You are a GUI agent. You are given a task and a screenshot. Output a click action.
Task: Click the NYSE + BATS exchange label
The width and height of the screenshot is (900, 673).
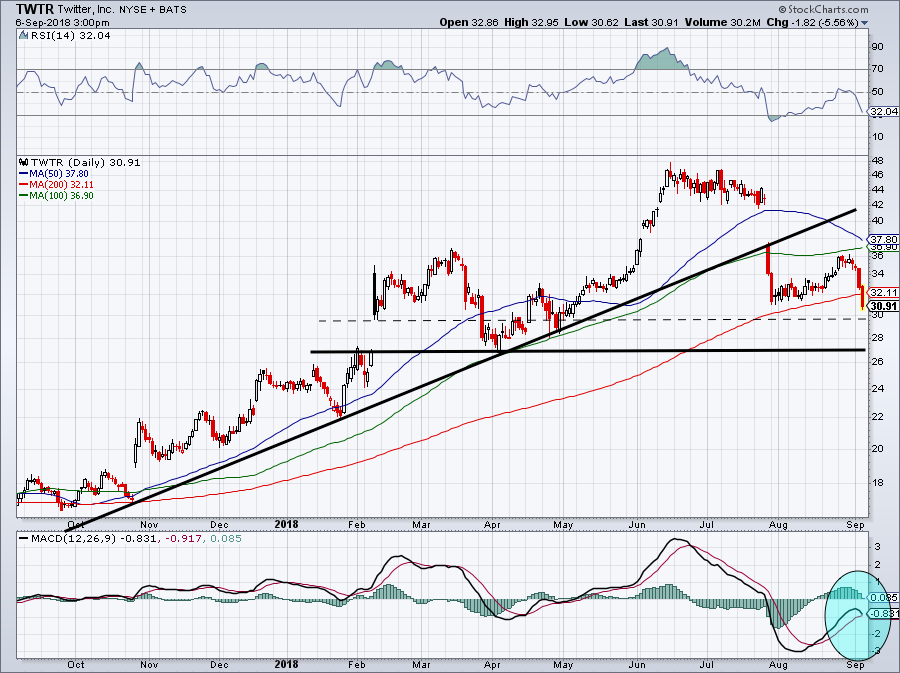point(153,9)
